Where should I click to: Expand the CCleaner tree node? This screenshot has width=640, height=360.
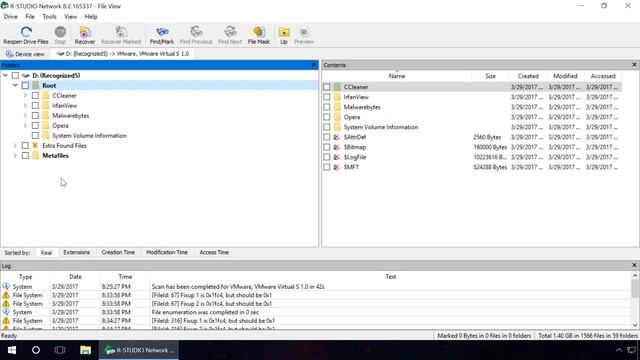[x=25, y=96]
